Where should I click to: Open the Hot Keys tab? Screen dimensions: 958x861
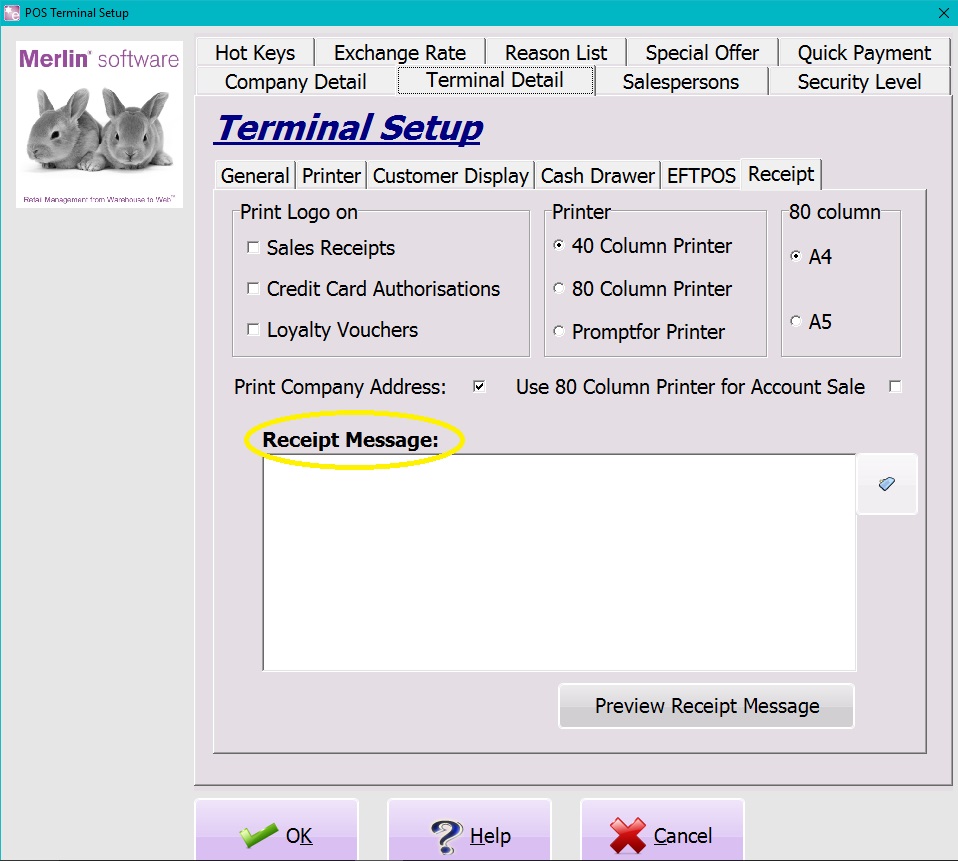tap(255, 52)
